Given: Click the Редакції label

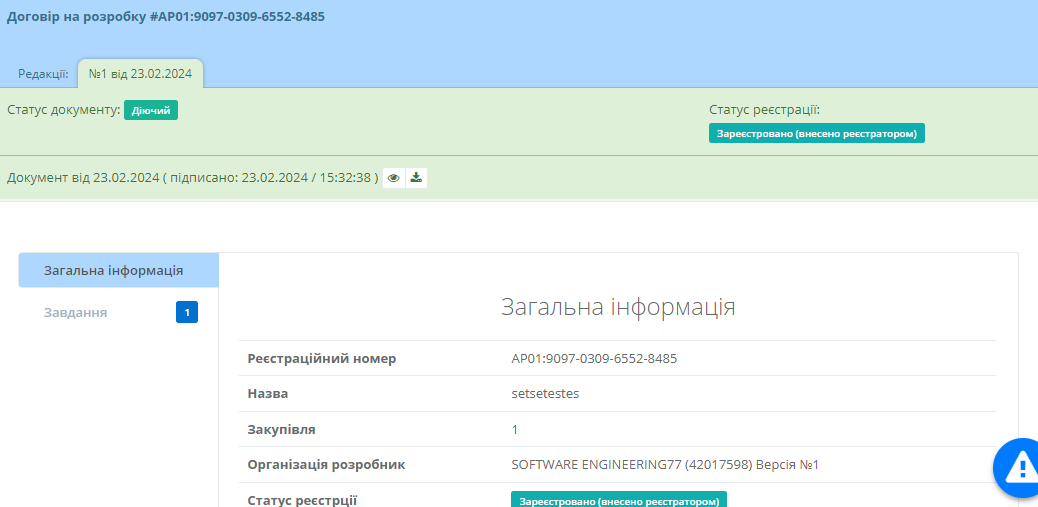Looking at the screenshot, I should click(43, 73).
